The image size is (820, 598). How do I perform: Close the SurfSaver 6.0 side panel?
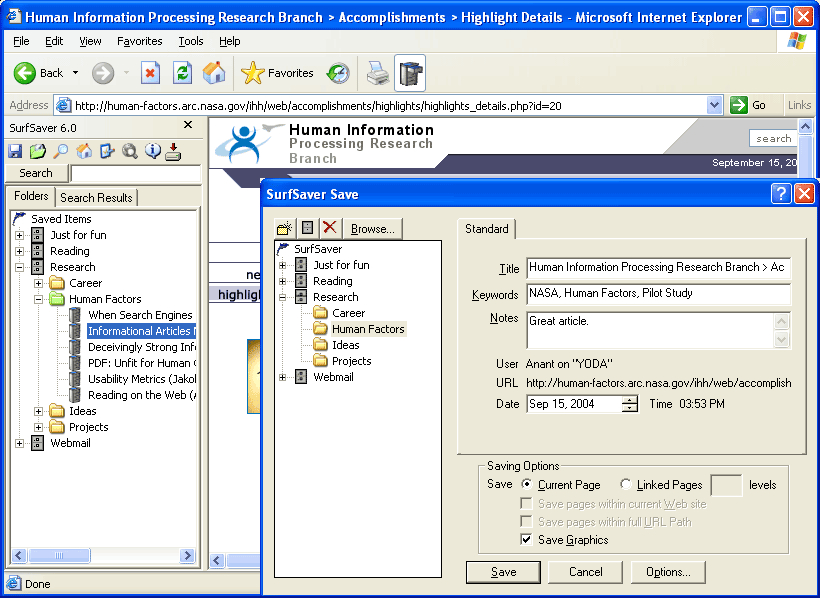188,125
